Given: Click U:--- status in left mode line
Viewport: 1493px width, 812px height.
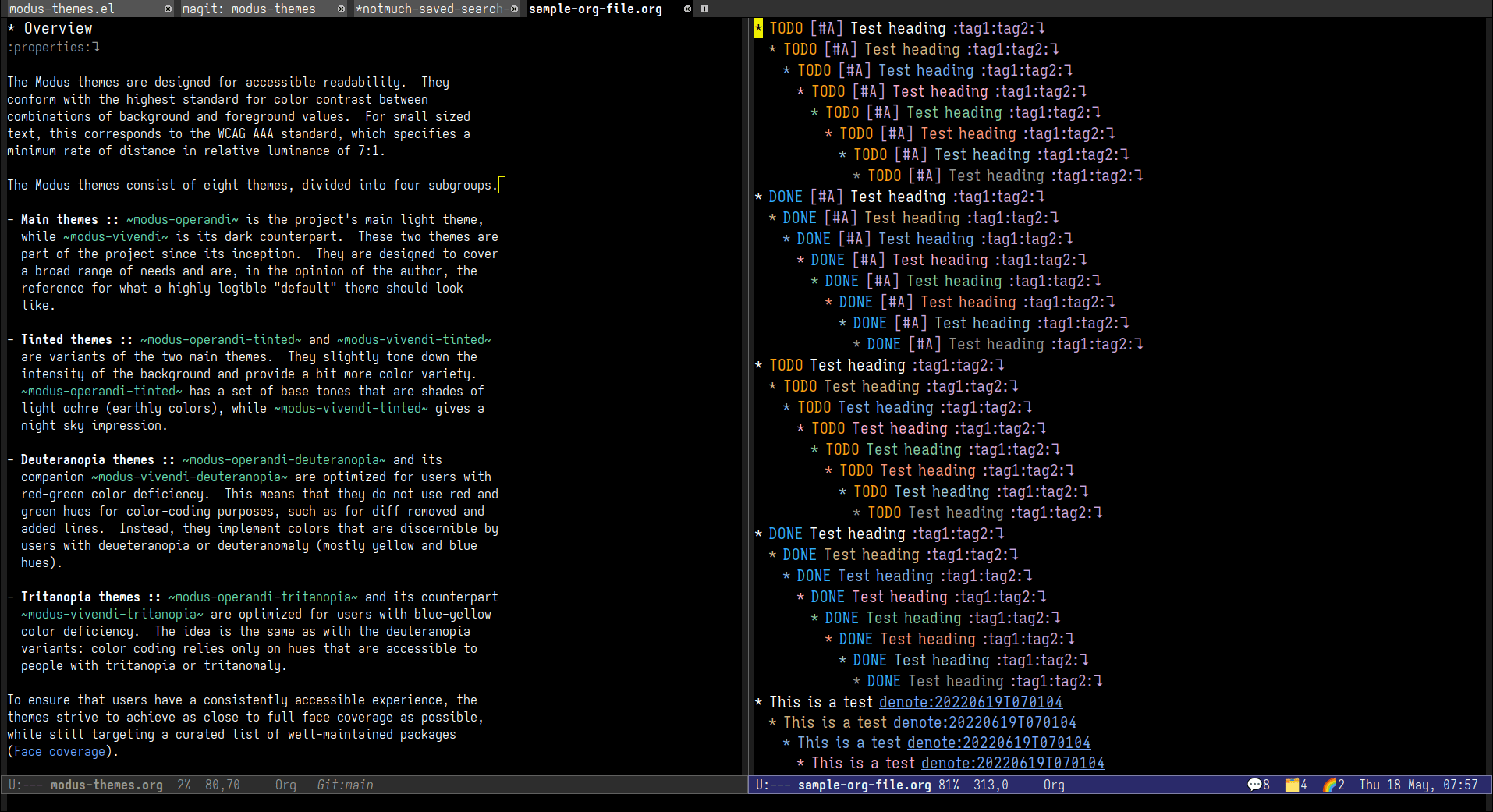Looking at the screenshot, I should pyautogui.click(x=26, y=785).
